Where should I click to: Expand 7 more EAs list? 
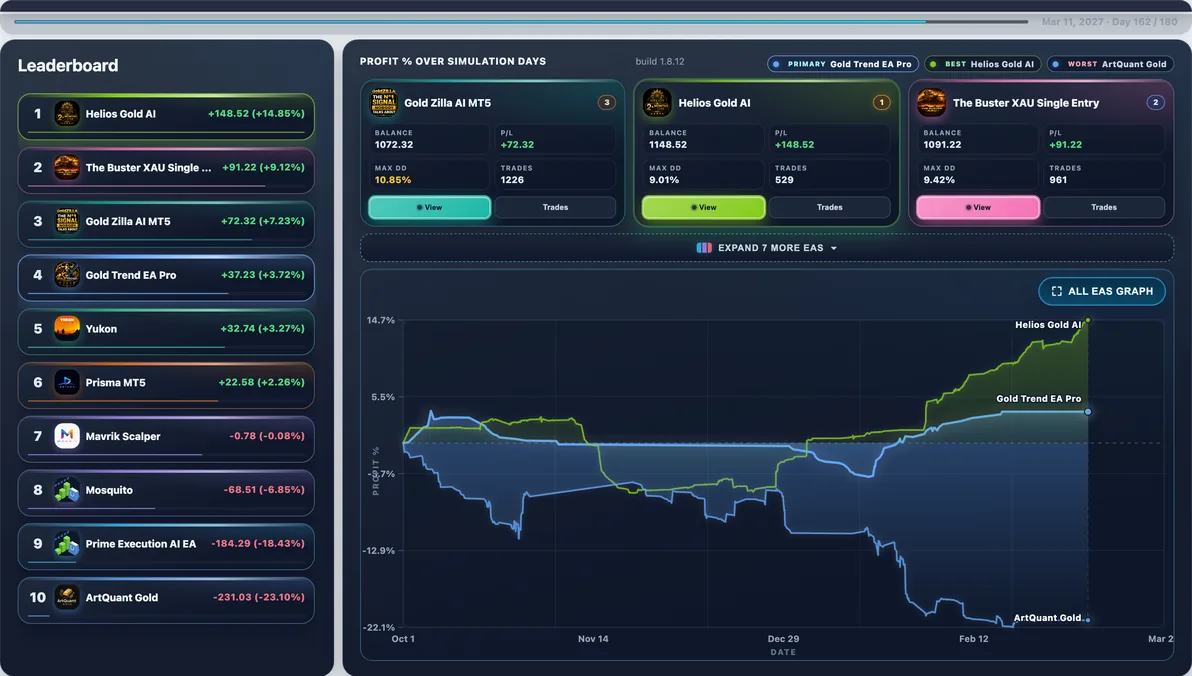[766, 248]
